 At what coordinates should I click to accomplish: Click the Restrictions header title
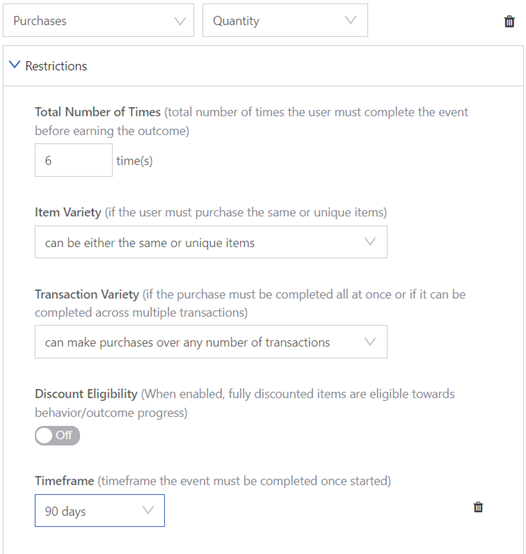56,66
